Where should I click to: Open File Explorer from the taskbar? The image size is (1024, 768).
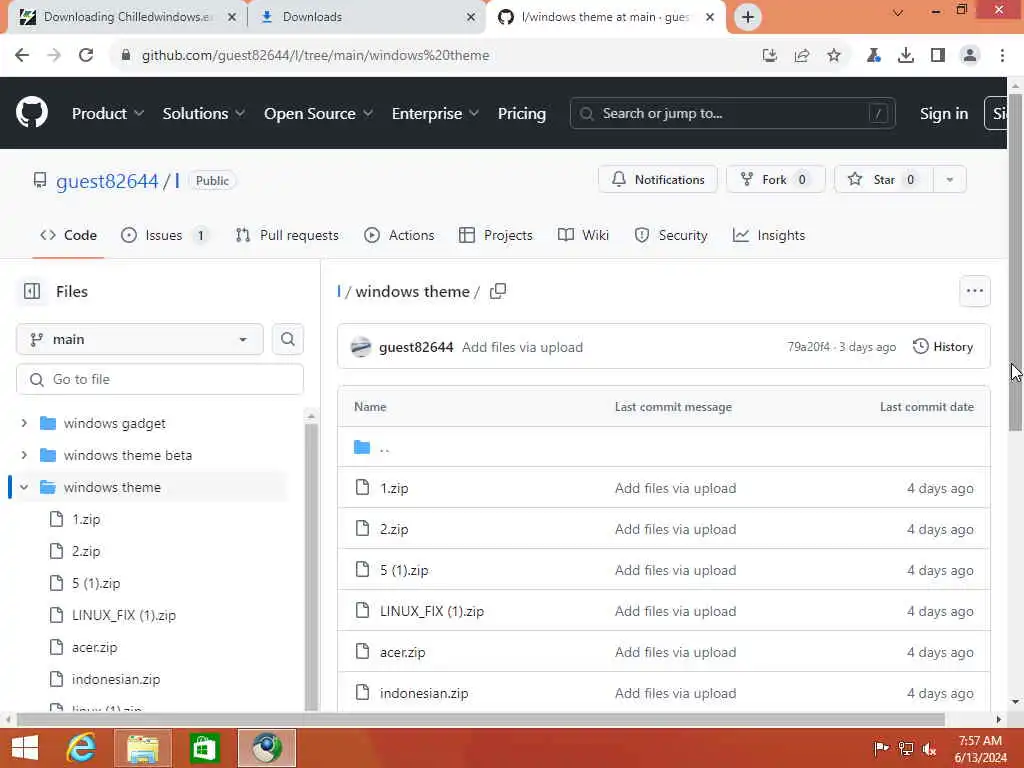click(143, 748)
